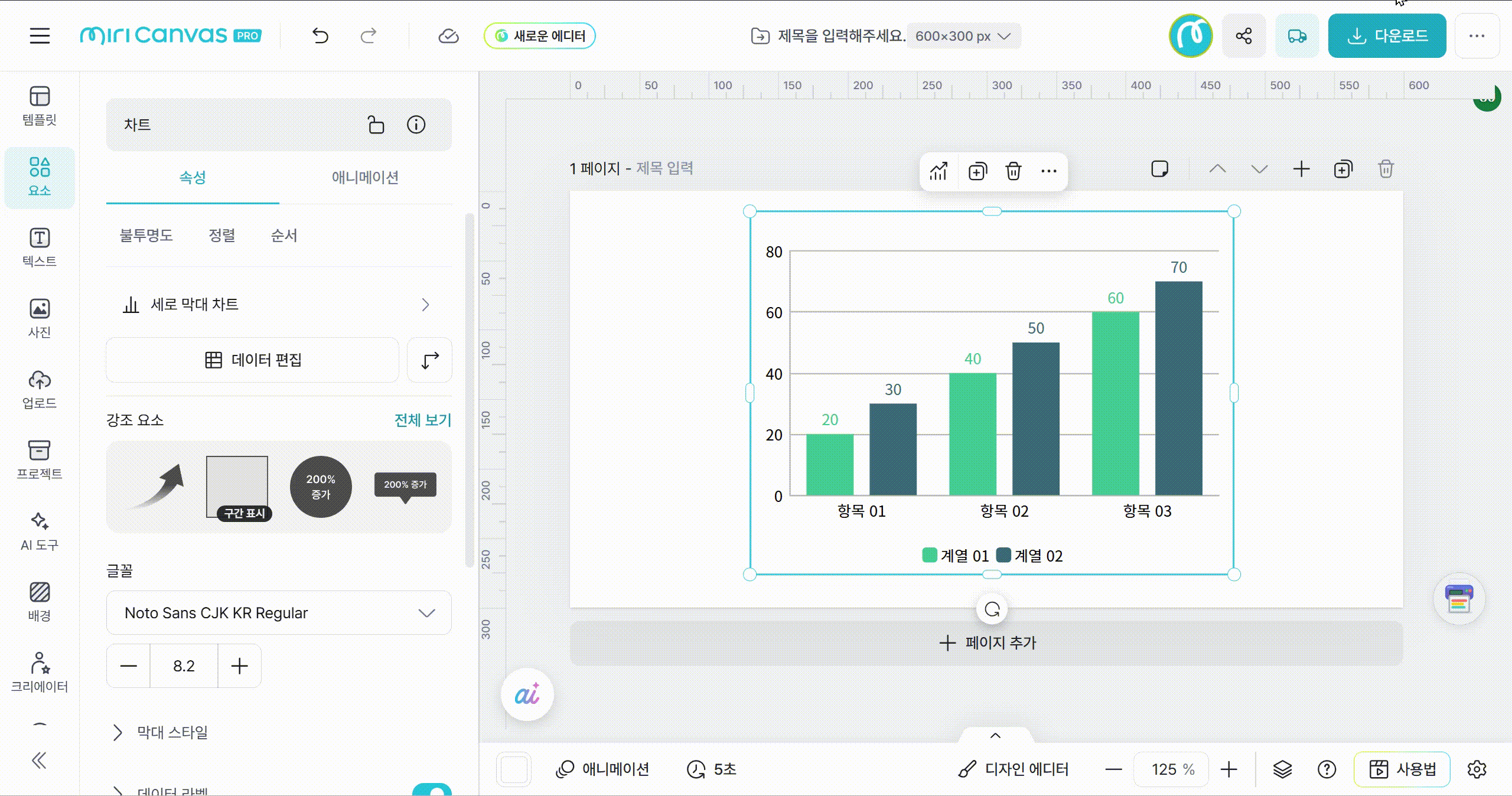
Task: Collapse left panel with double-chevron
Action: click(x=39, y=760)
